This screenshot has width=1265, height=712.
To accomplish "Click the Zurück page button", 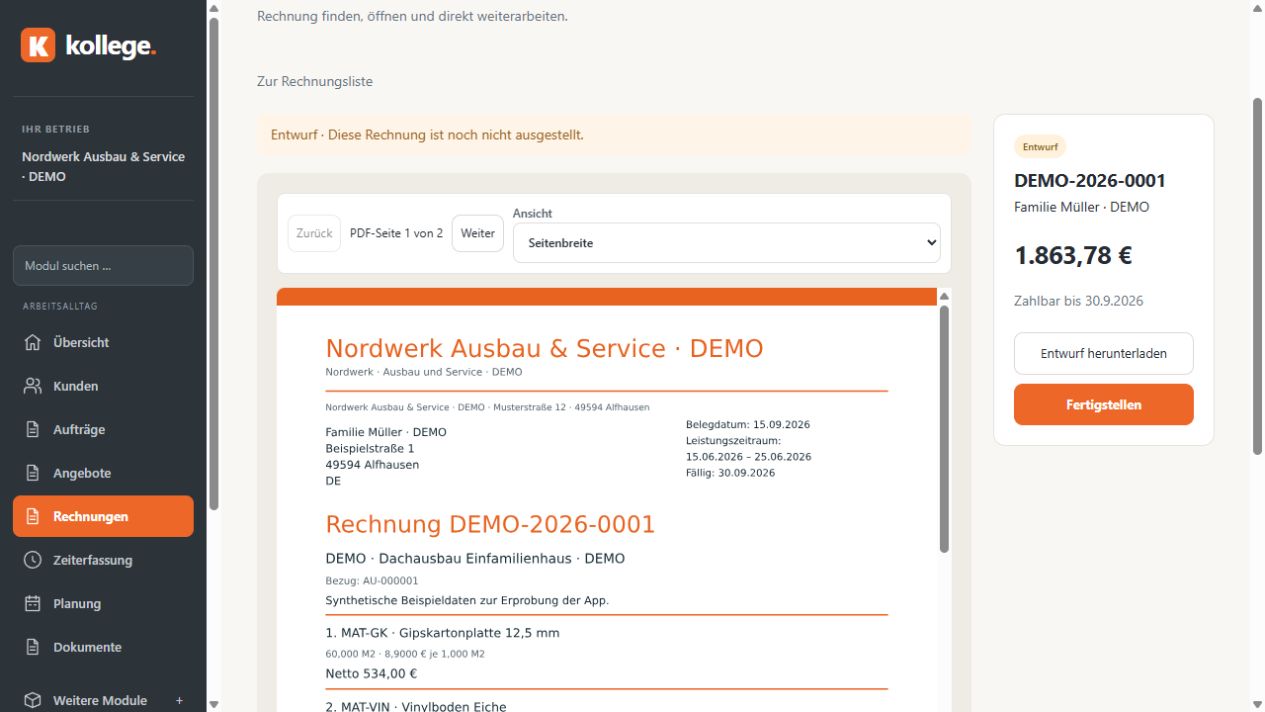I will 314,233.
